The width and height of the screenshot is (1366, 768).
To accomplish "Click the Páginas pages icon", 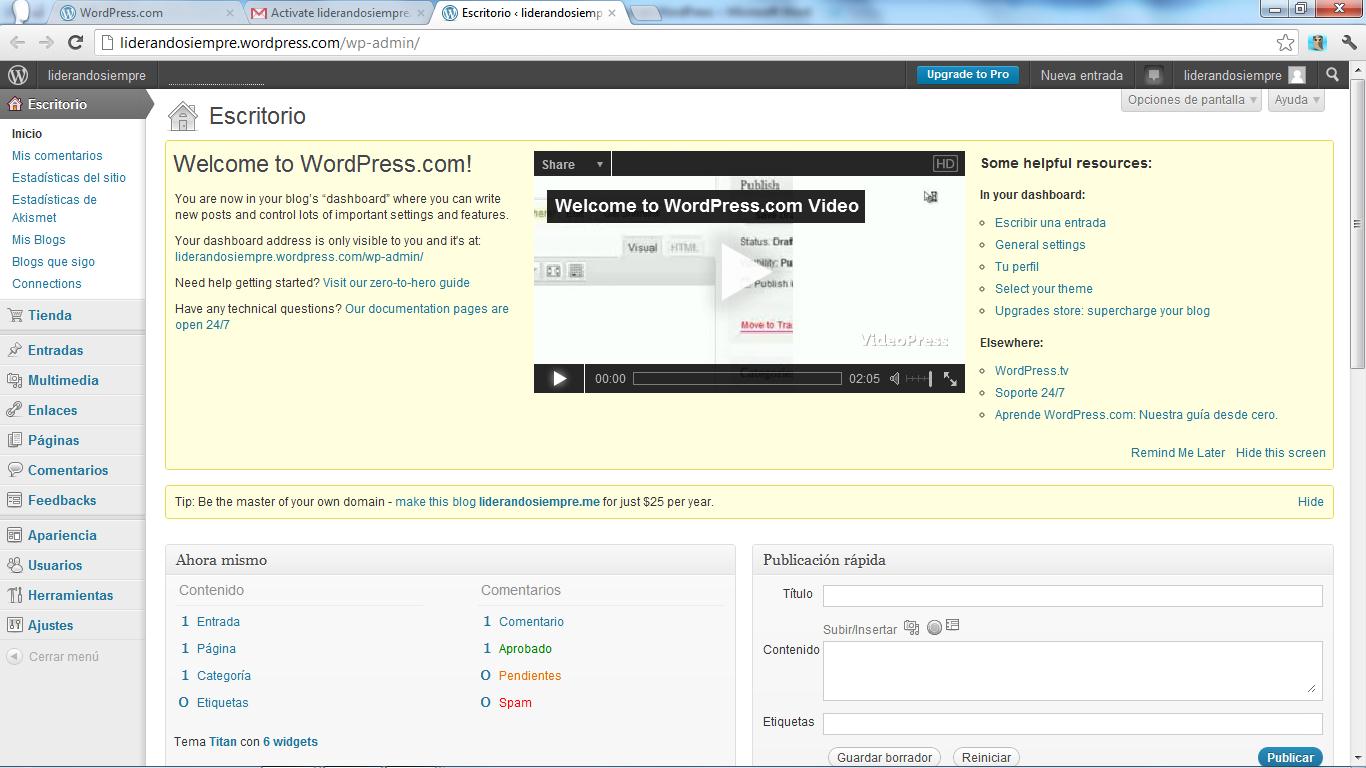I will click(15, 440).
